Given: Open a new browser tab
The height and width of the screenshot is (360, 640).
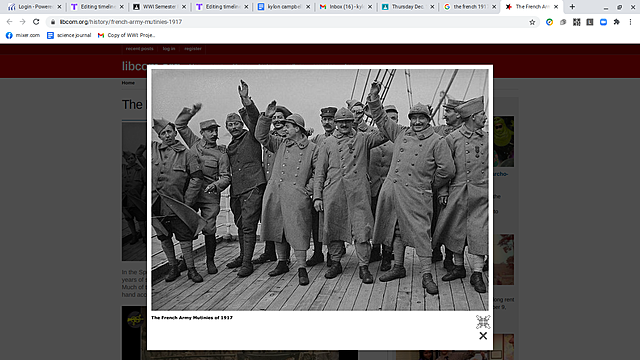Looking at the screenshot, I should pos(572,7).
